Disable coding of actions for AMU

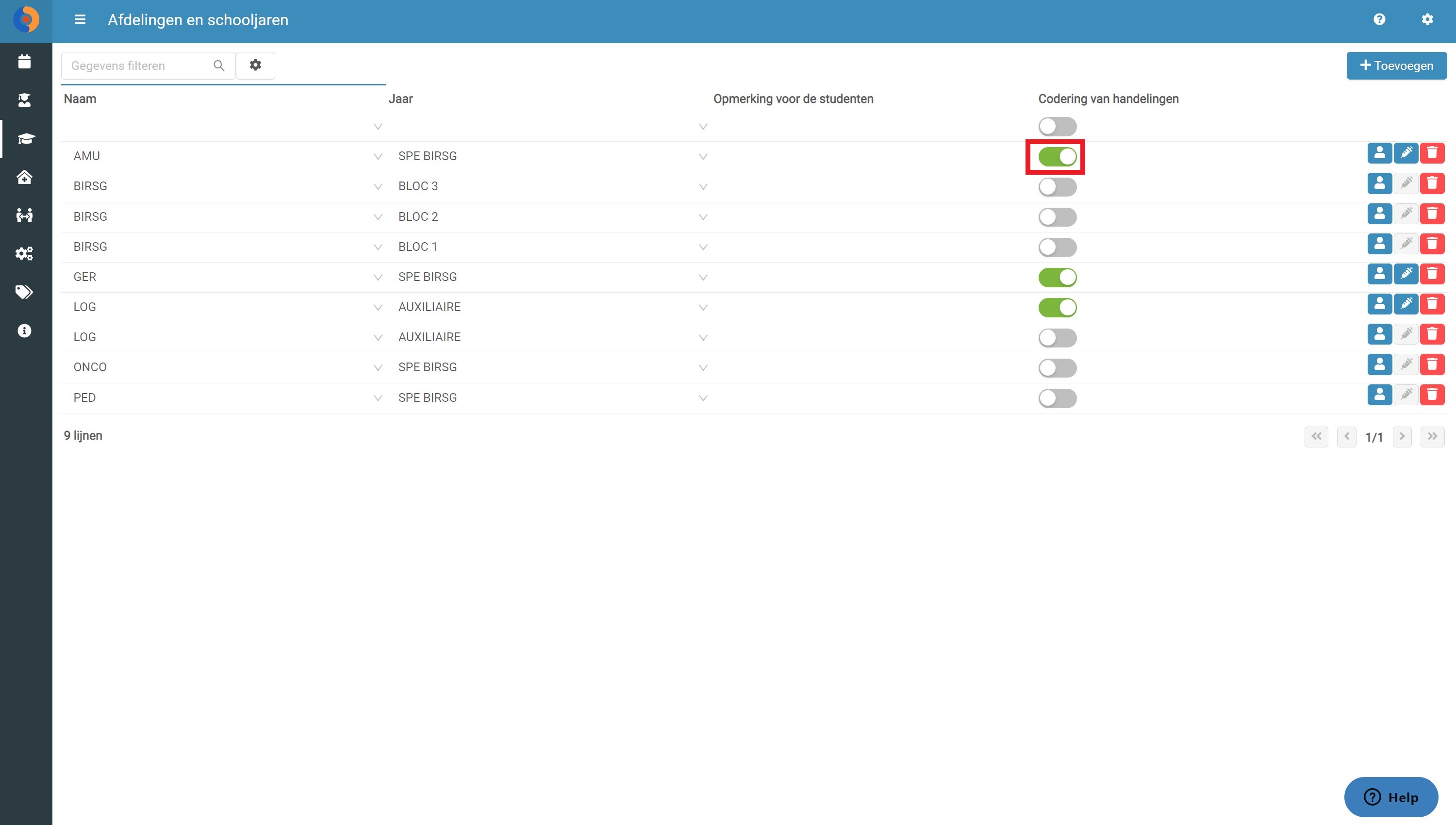[1057, 157]
